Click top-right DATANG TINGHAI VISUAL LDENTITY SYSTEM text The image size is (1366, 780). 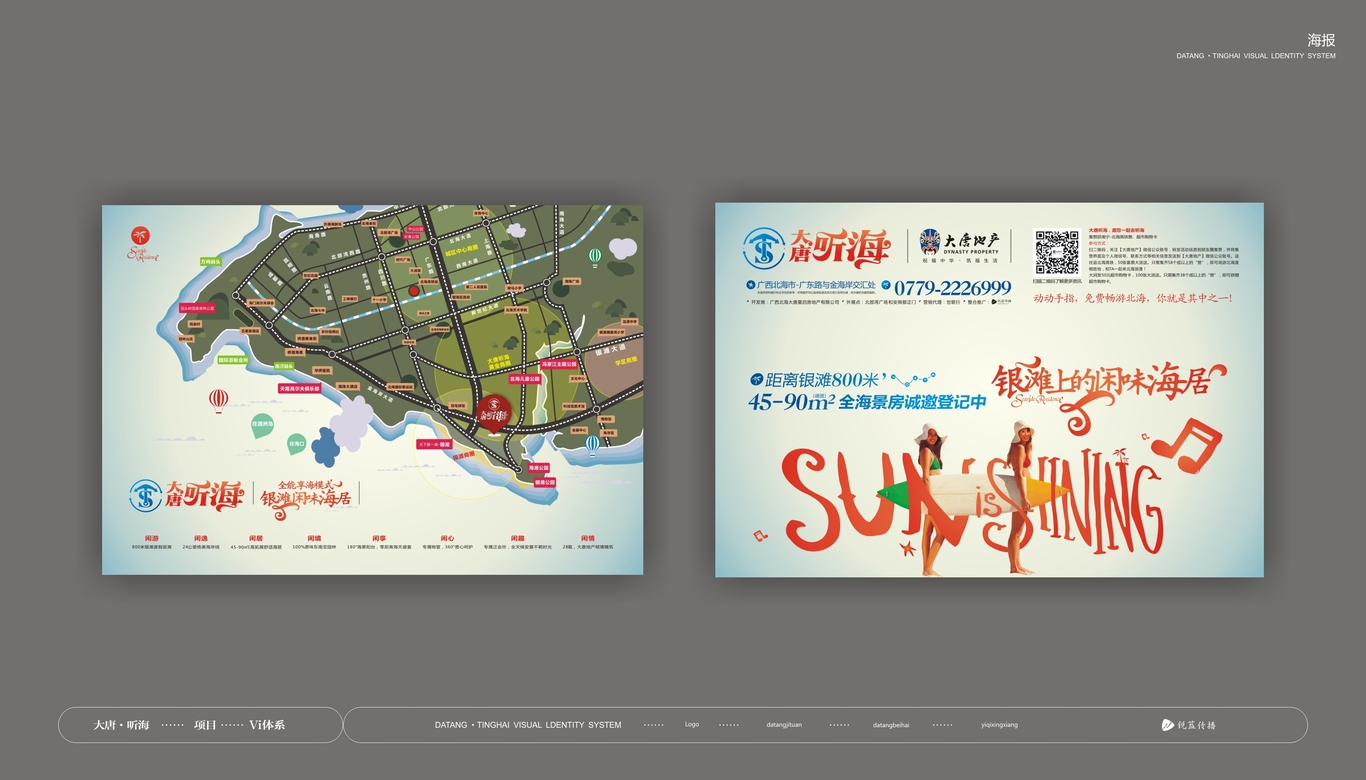pyautogui.click(x=1256, y=56)
